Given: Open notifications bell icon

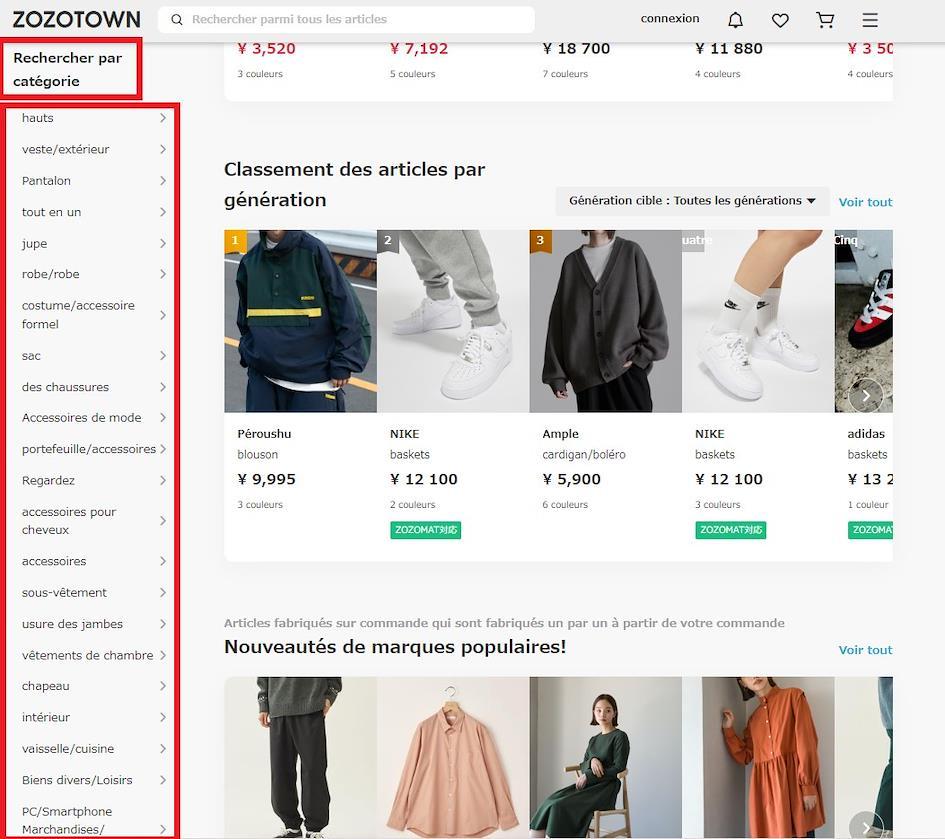Looking at the screenshot, I should pyautogui.click(x=735, y=20).
